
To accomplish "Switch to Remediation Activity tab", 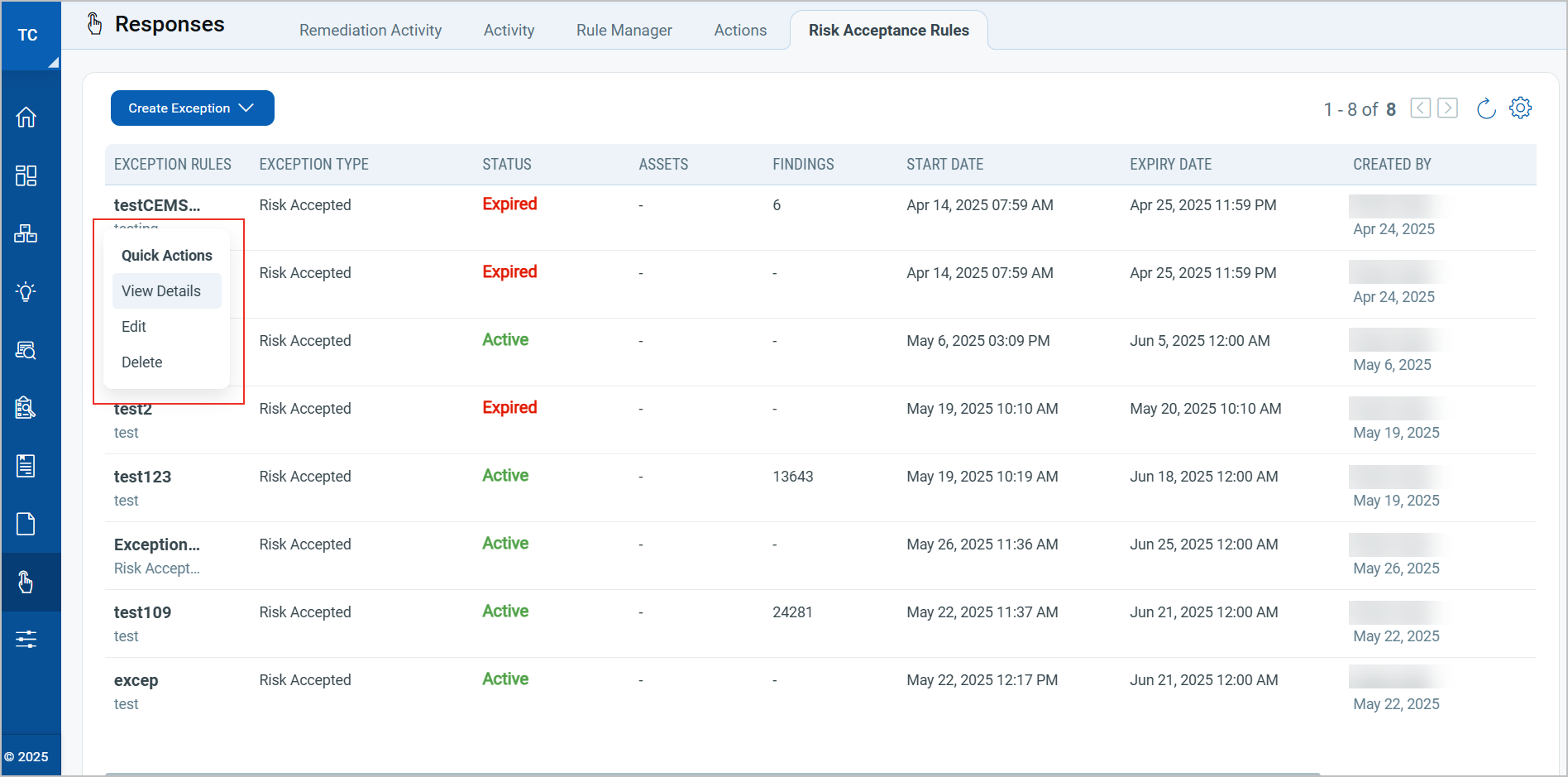I will [x=370, y=31].
